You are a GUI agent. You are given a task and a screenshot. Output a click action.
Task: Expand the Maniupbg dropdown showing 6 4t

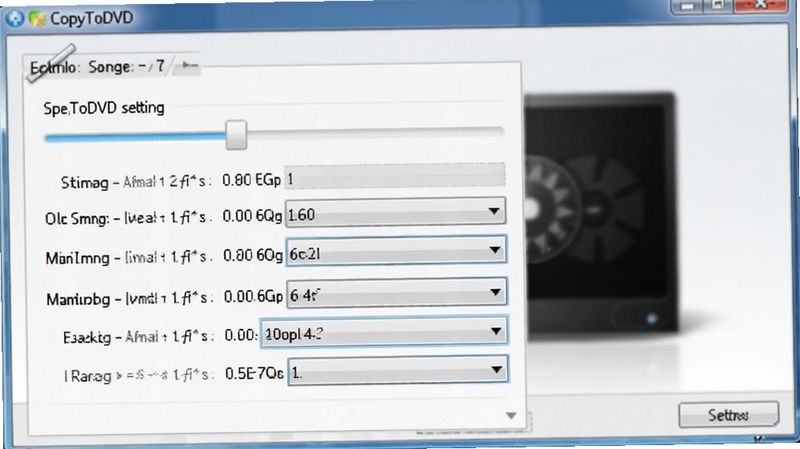coord(397,293)
